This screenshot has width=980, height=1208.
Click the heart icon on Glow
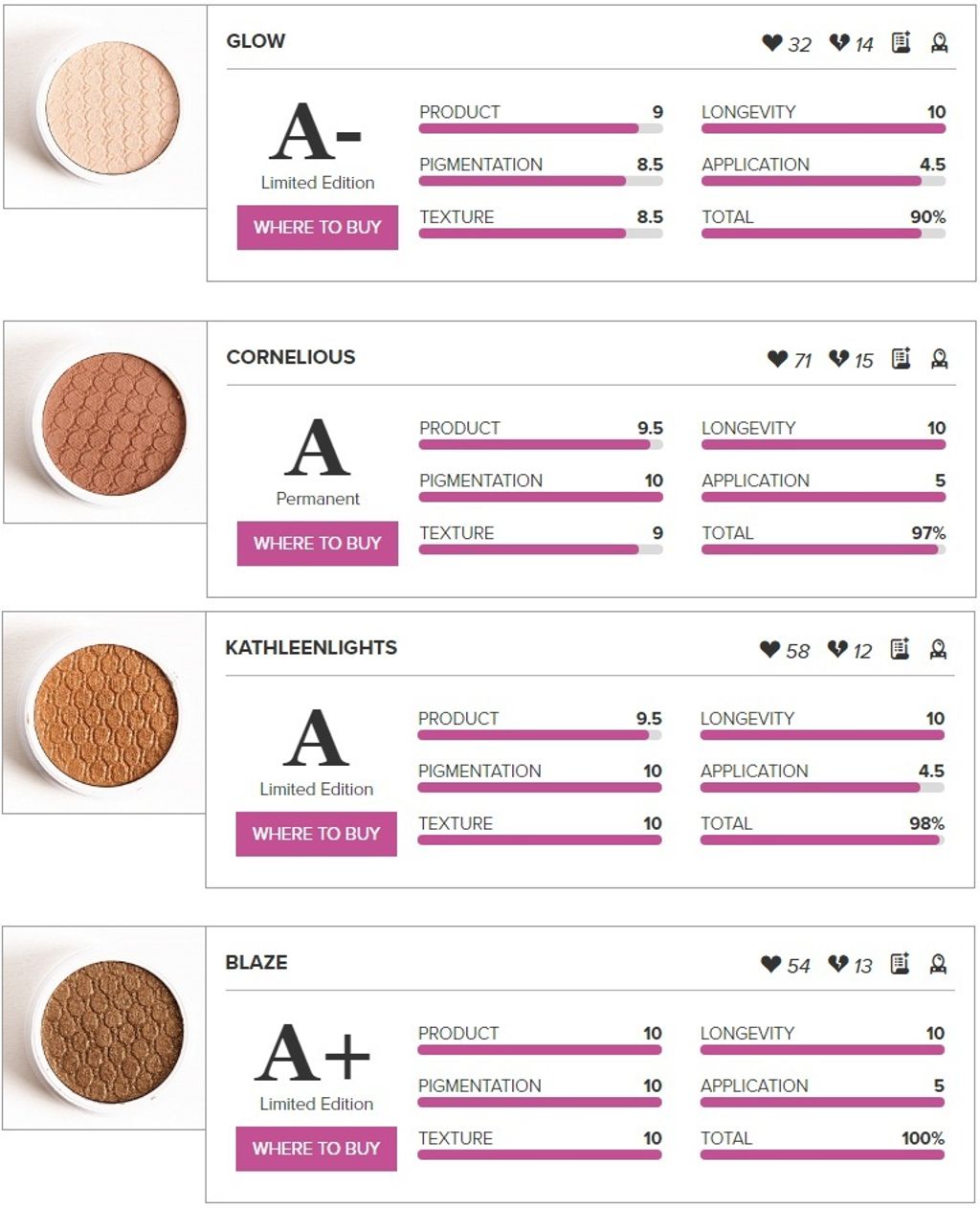tap(772, 43)
